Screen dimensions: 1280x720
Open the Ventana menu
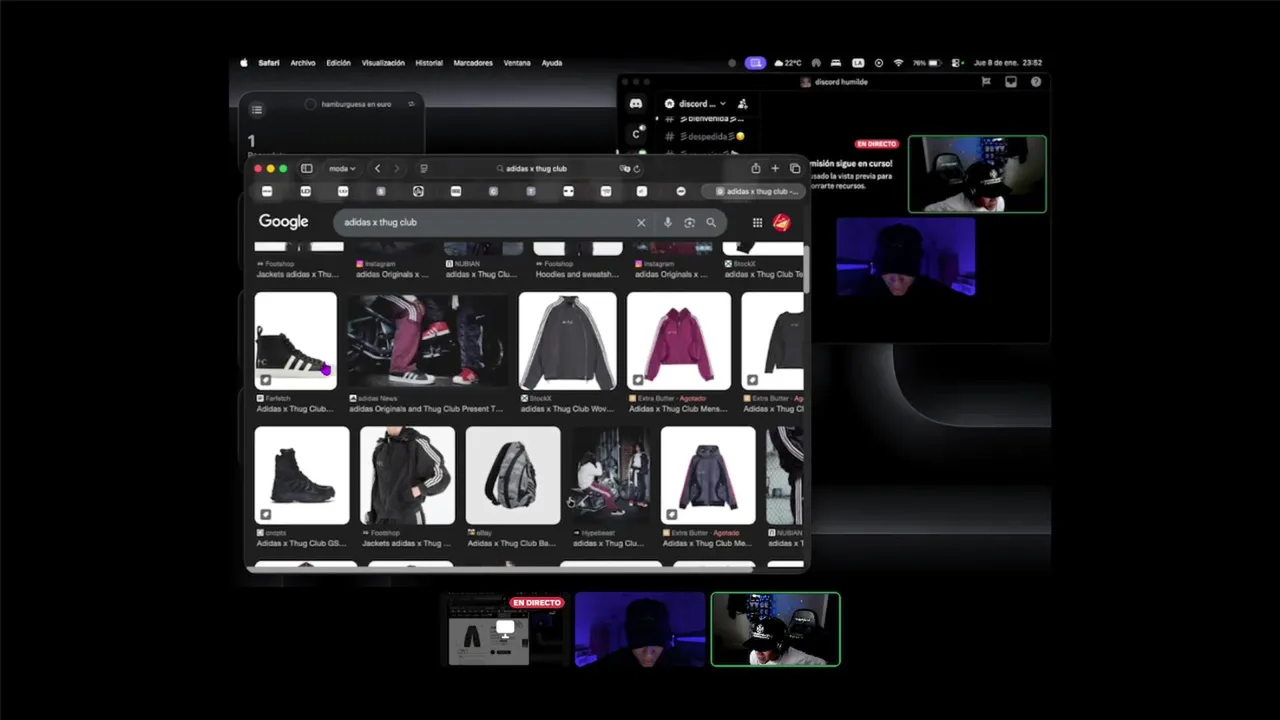point(517,63)
